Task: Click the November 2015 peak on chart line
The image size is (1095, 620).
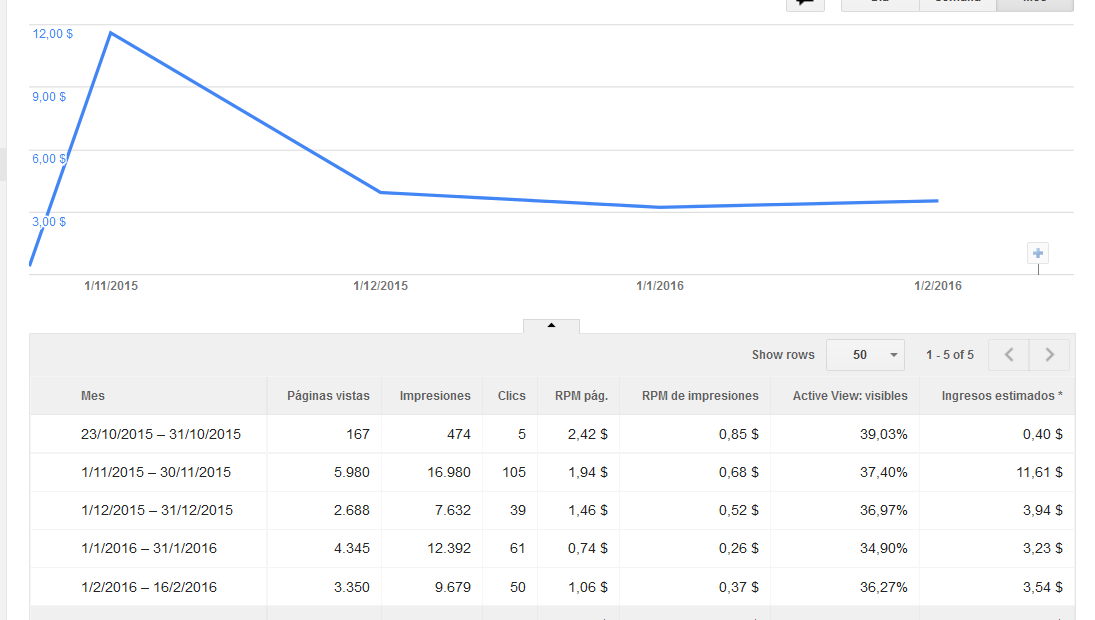Action: (x=111, y=33)
